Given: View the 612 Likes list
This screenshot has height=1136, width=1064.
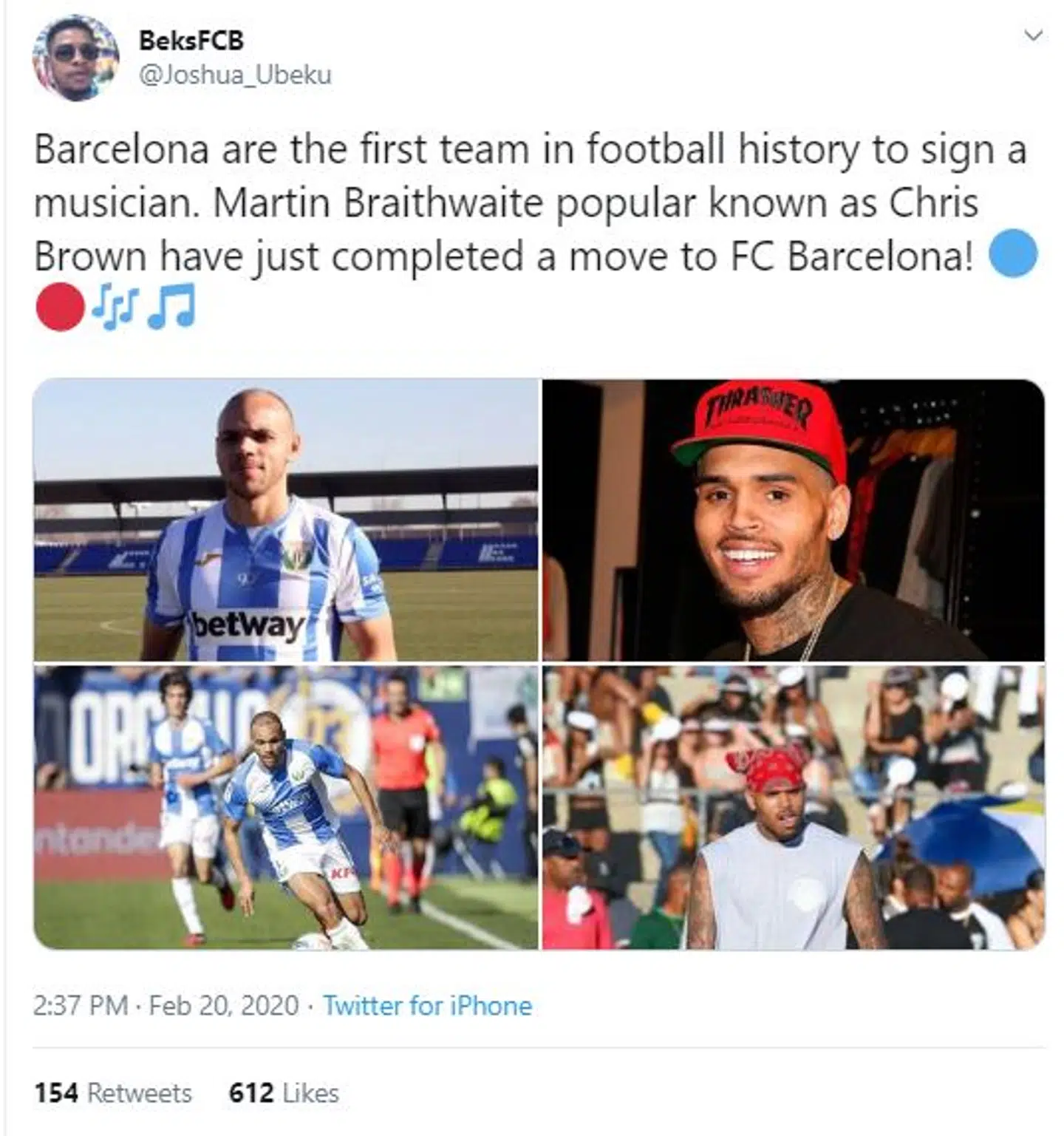Looking at the screenshot, I should 284,1093.
